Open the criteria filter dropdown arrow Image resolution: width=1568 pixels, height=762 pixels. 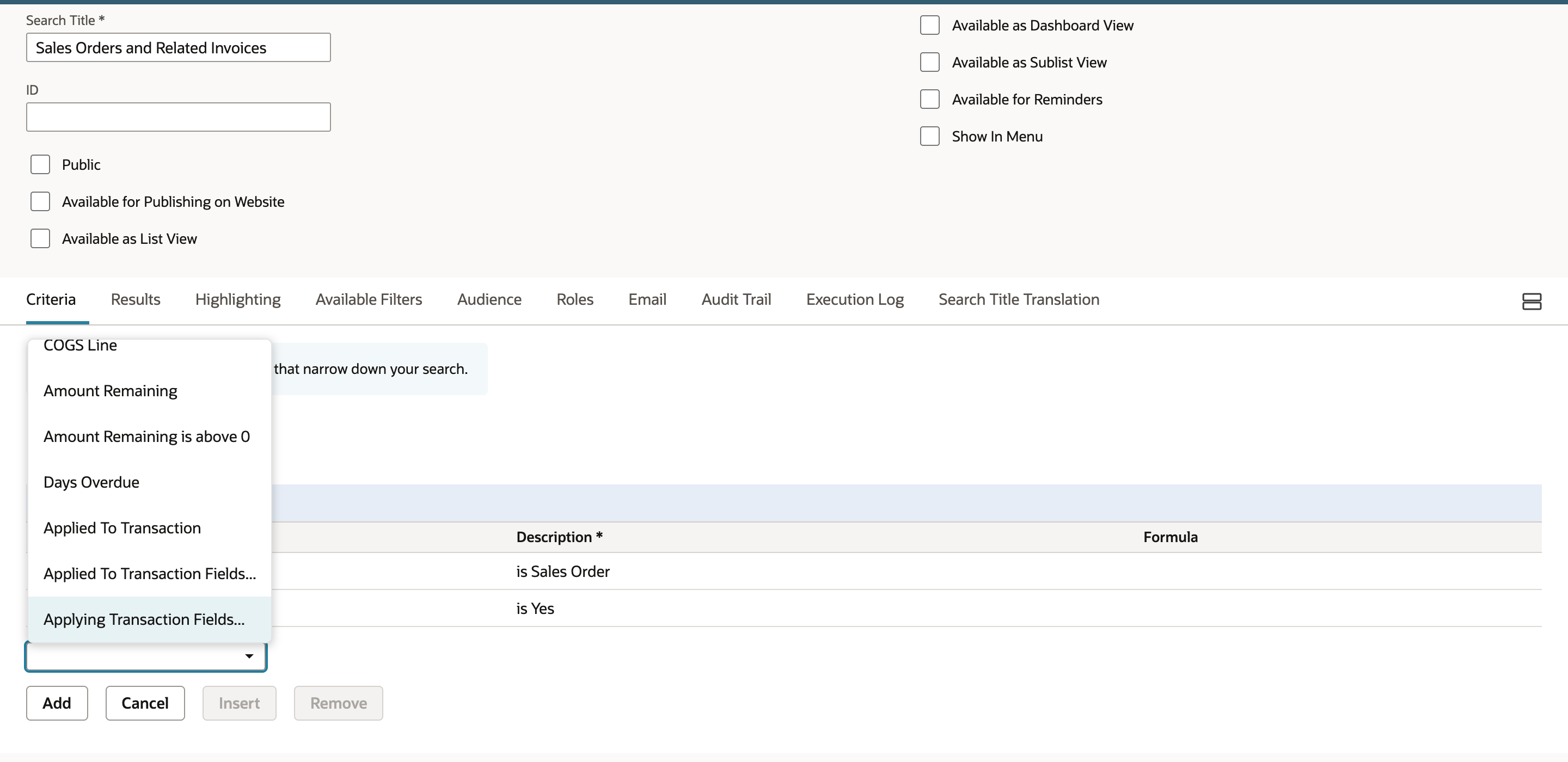pos(249,656)
